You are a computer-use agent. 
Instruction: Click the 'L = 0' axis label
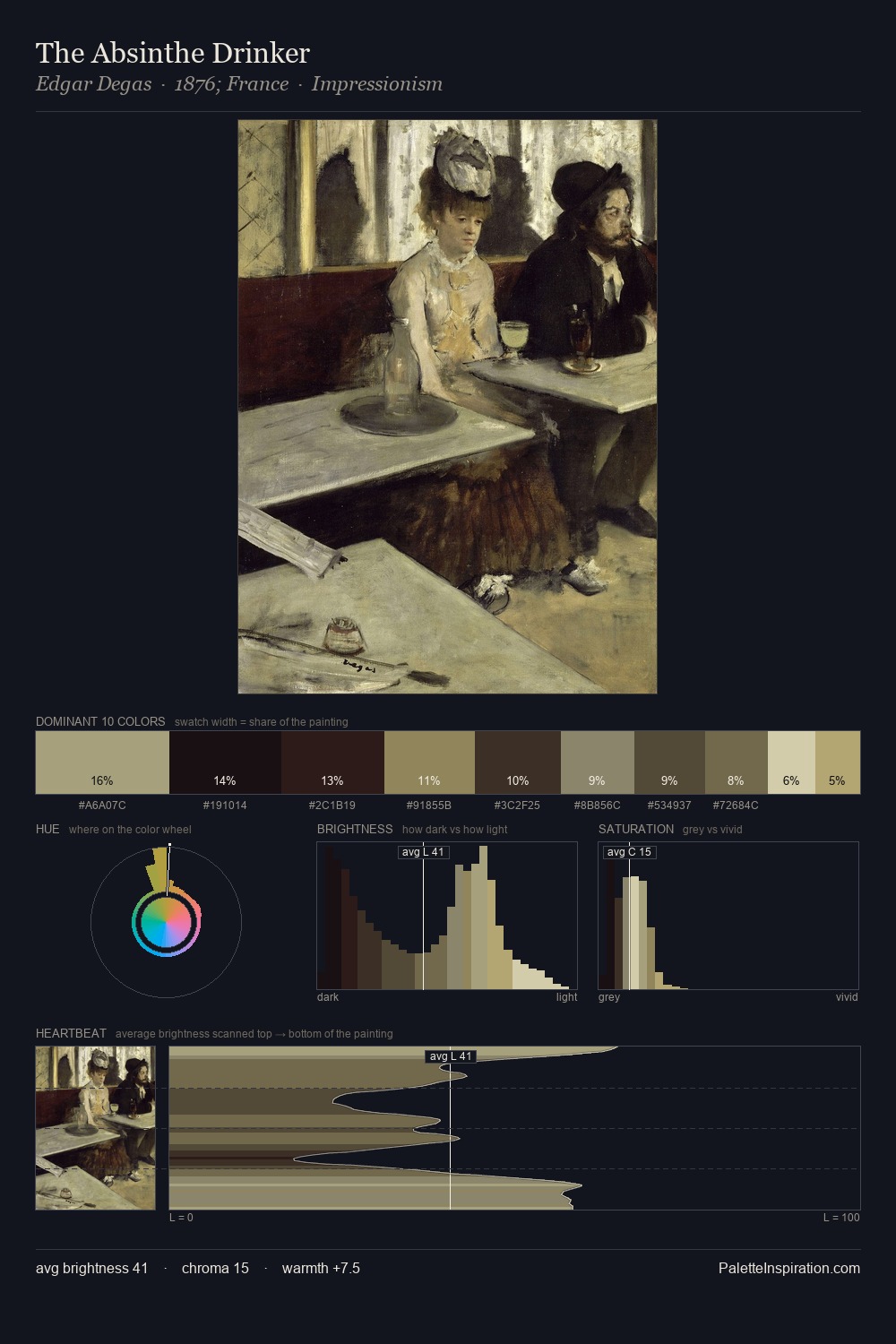pyautogui.click(x=181, y=1218)
